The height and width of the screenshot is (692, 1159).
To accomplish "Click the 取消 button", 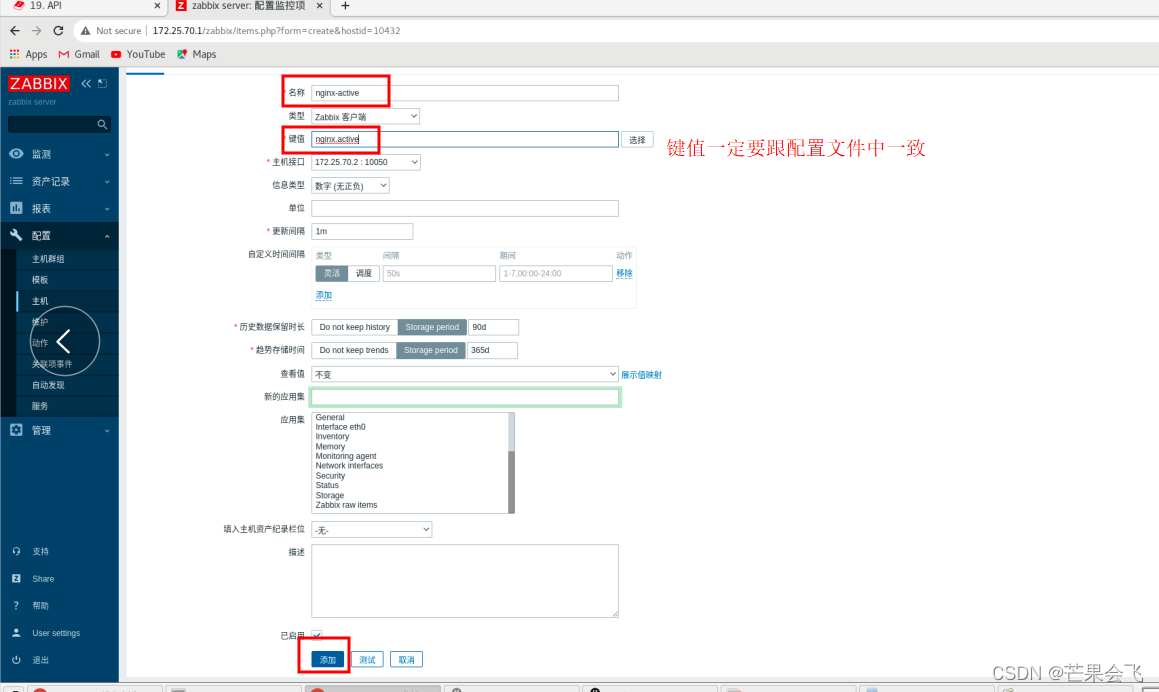I will [x=407, y=659].
